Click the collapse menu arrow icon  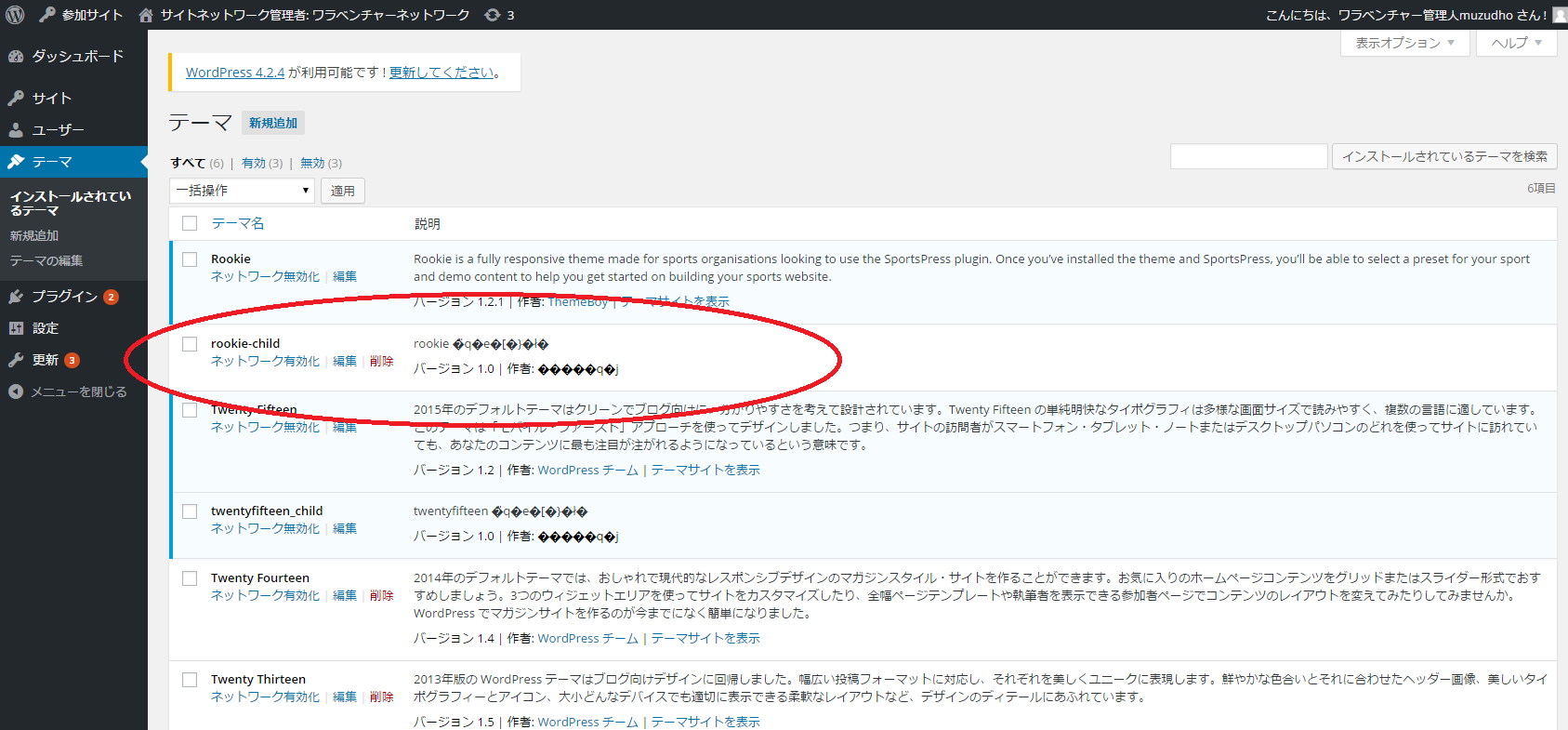tap(16, 392)
